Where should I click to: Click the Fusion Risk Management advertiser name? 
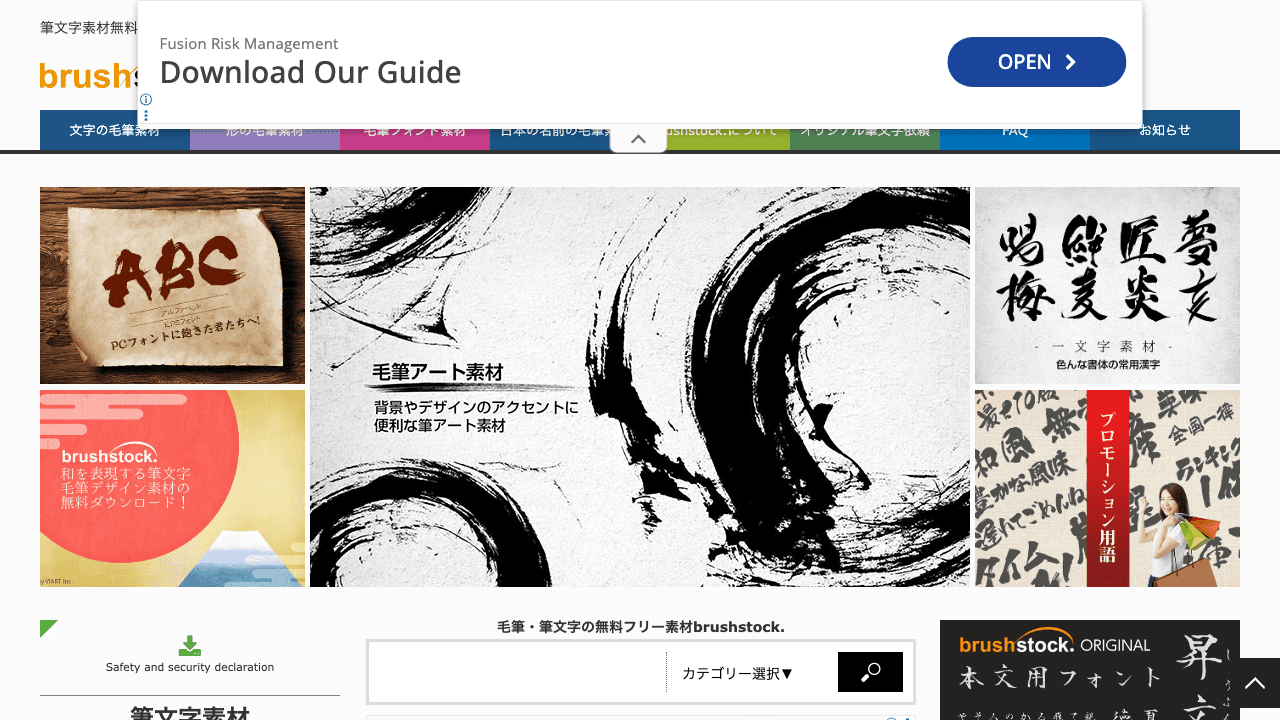coord(249,44)
